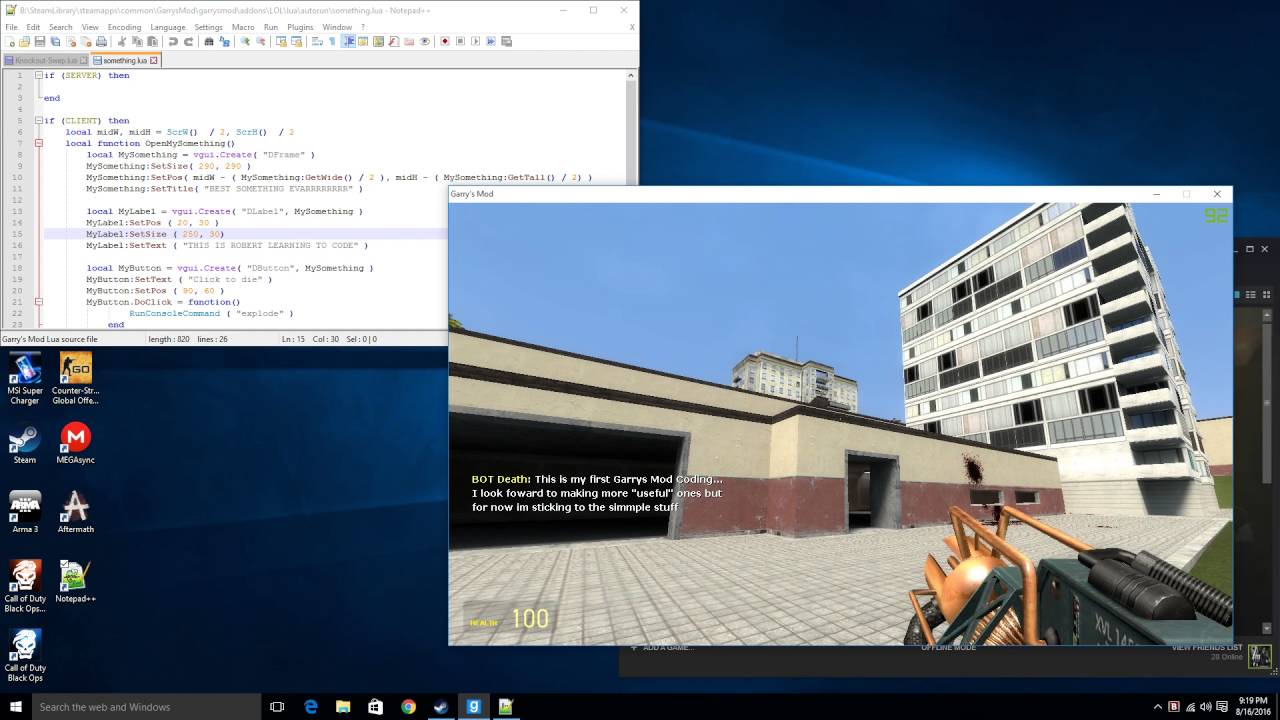Open the Search menu in Notepad++
The width and height of the screenshot is (1280, 720).
pos(60,27)
